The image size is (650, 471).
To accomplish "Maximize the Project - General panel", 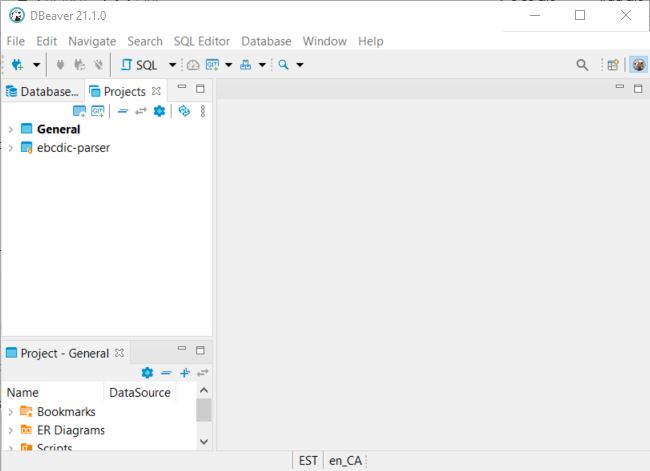I will [x=200, y=351].
